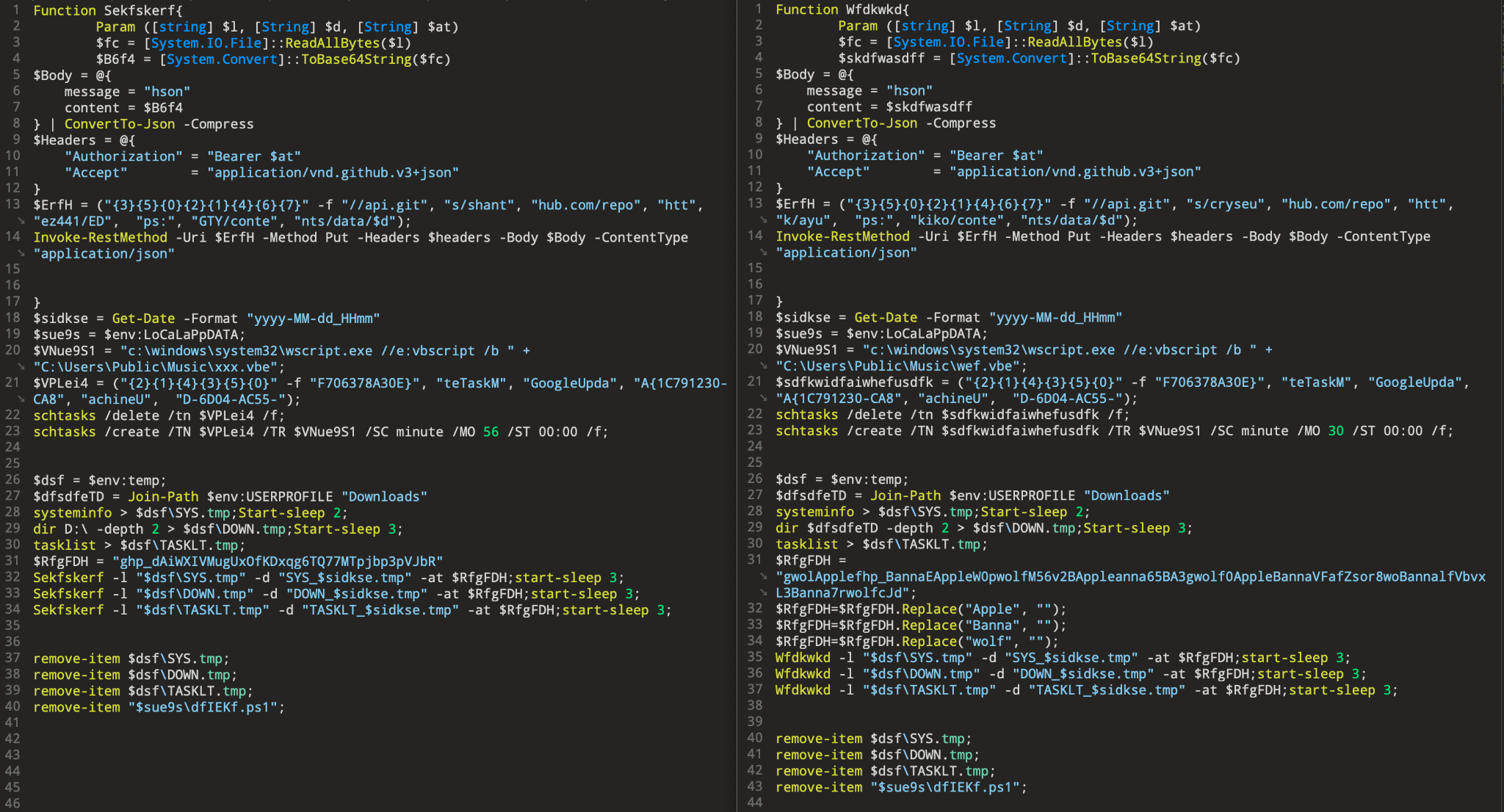Click 'Invoke-RestMethod' in right pane
Screen dimensions: 1504x812
coord(842,236)
